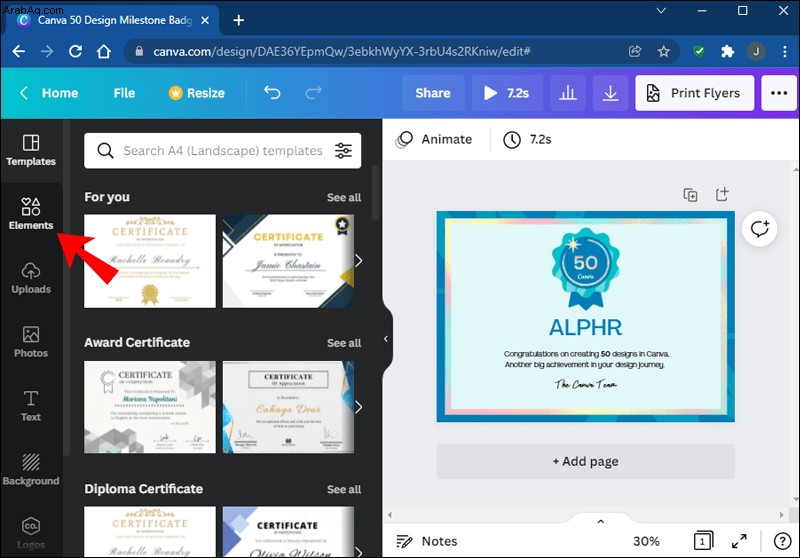800x558 pixels.
Task: Expand For you templates with right chevron
Action: [x=359, y=261]
